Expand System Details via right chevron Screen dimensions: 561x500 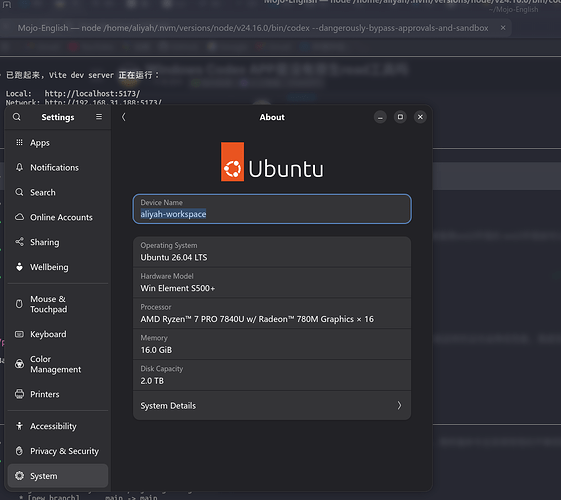click(x=399, y=405)
